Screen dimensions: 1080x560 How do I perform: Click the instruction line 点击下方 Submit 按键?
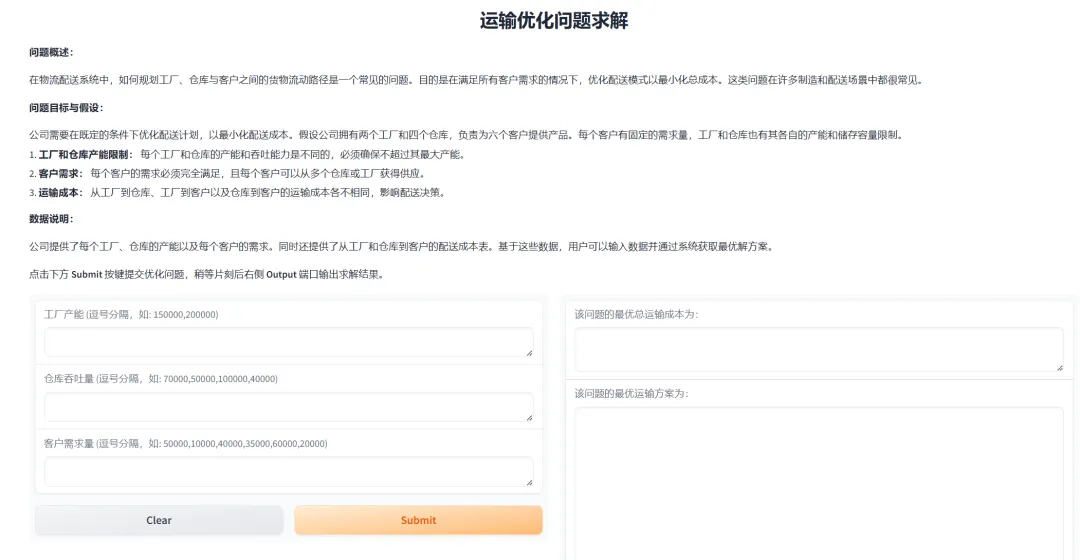207,274
